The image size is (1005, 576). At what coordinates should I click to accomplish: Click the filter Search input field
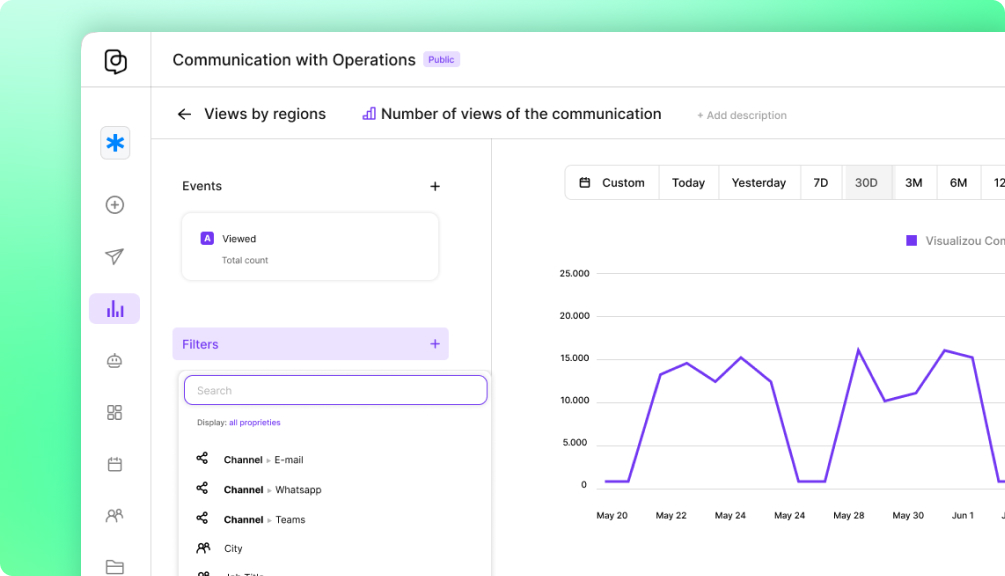click(x=336, y=390)
